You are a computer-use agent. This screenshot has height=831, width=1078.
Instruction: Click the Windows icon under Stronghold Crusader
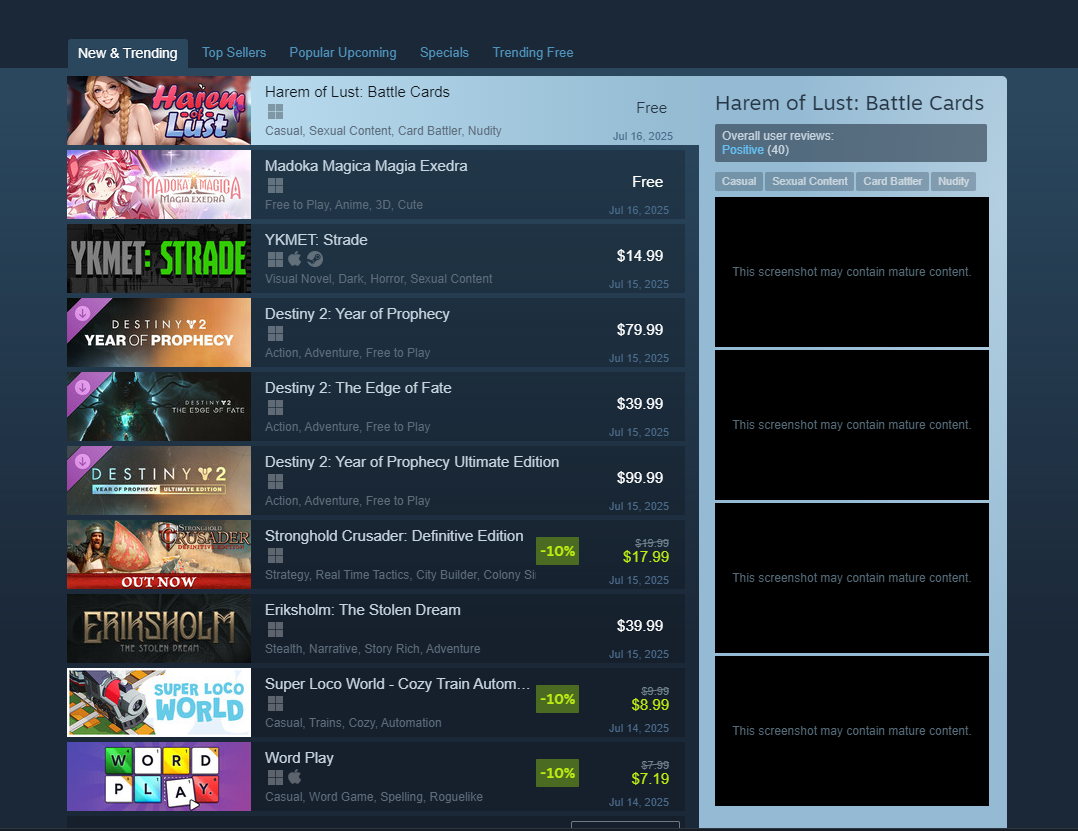pos(275,555)
